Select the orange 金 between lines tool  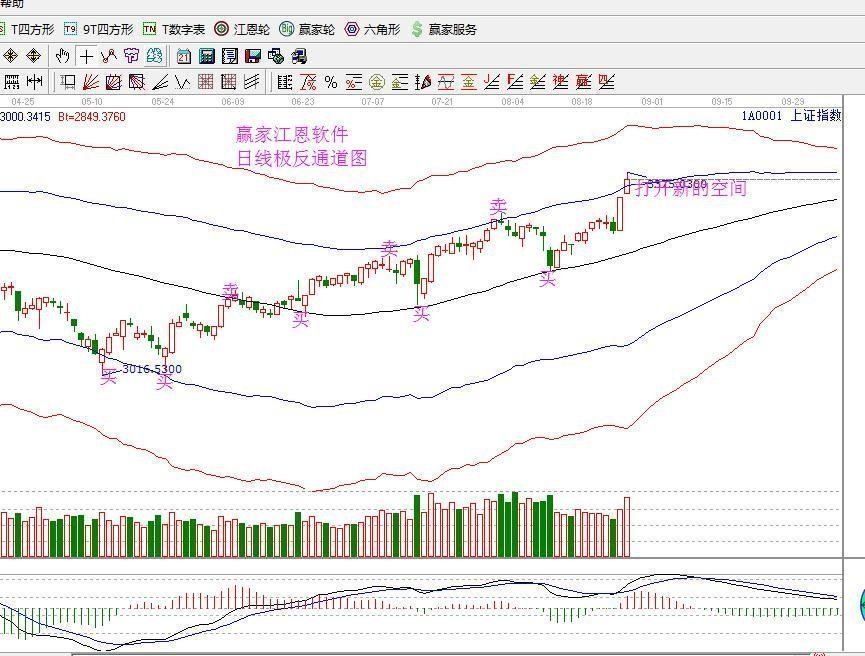[x=468, y=83]
